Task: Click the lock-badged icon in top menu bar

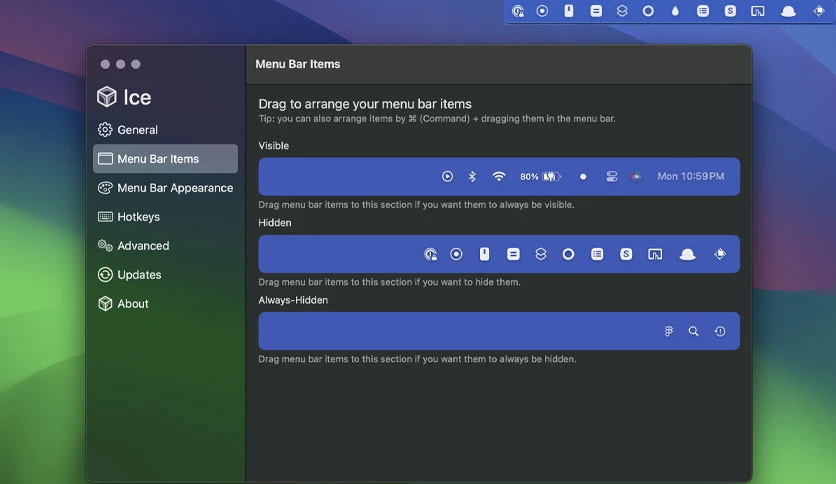Action: click(x=518, y=11)
